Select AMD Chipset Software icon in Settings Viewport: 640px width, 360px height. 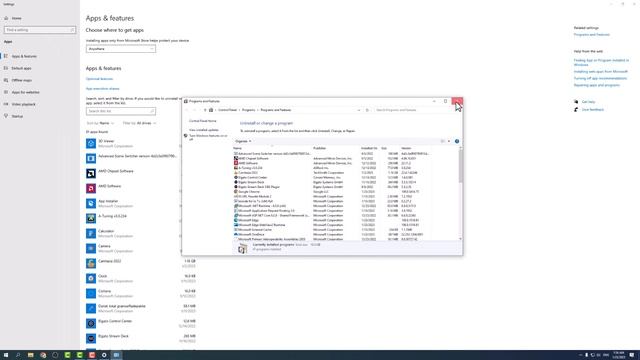pyautogui.click(x=91, y=173)
